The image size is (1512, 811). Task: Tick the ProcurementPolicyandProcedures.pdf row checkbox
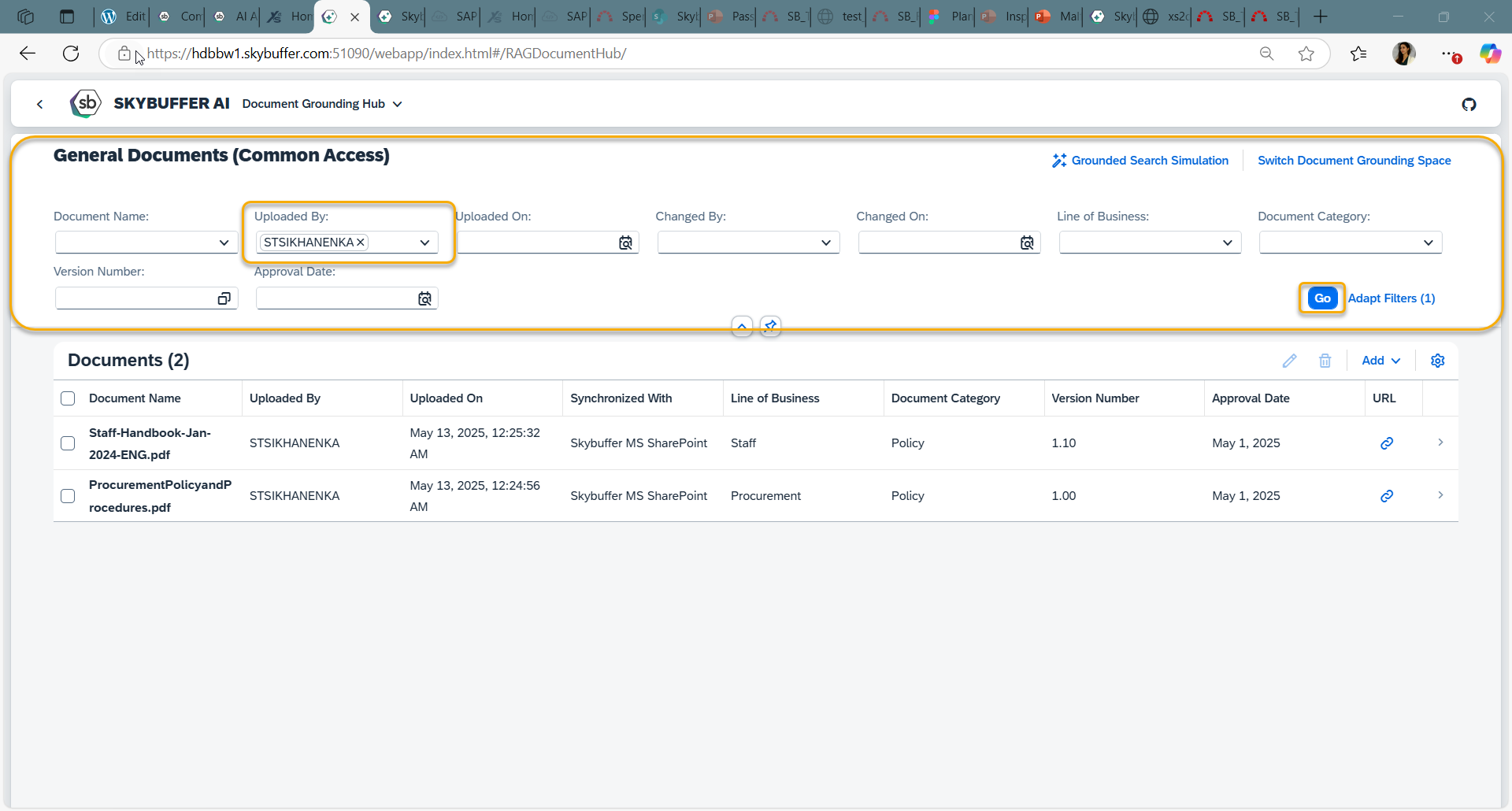click(x=68, y=496)
